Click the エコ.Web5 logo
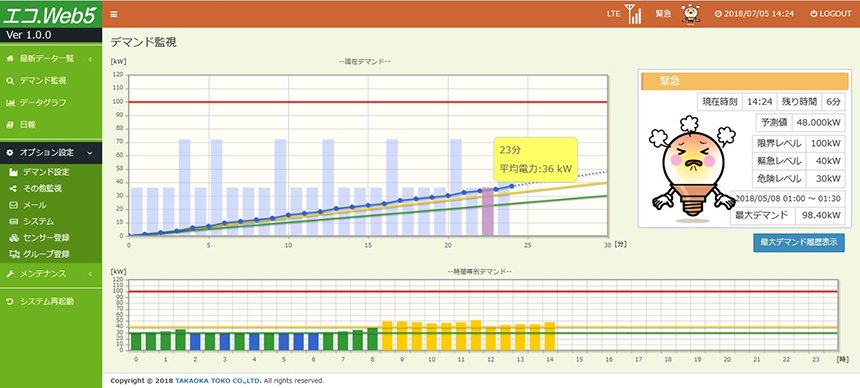 50,15
